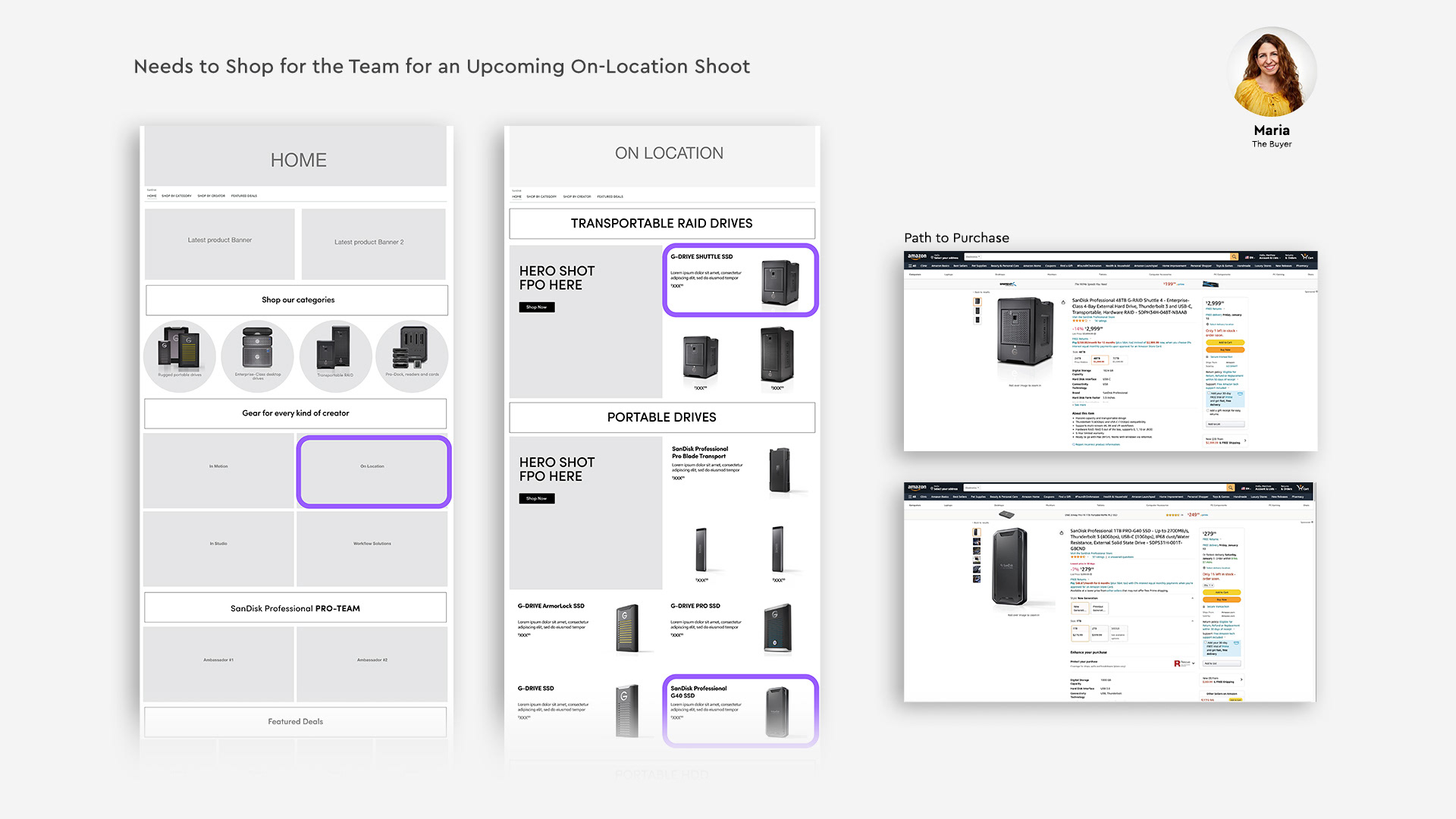Open the In Studio creator tile
Screen dimensions: 1456x819
coord(218,548)
